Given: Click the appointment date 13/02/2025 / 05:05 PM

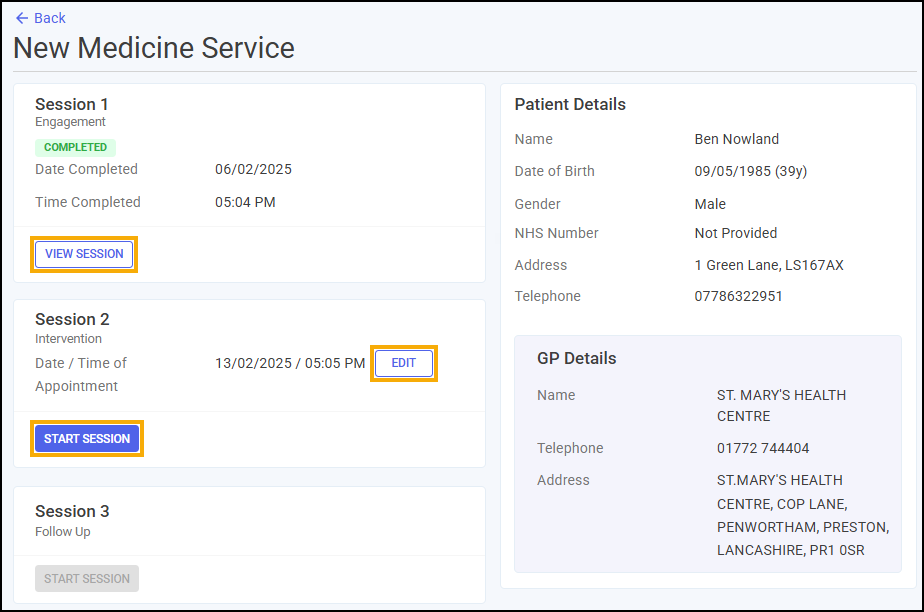Looking at the screenshot, I should (x=290, y=363).
